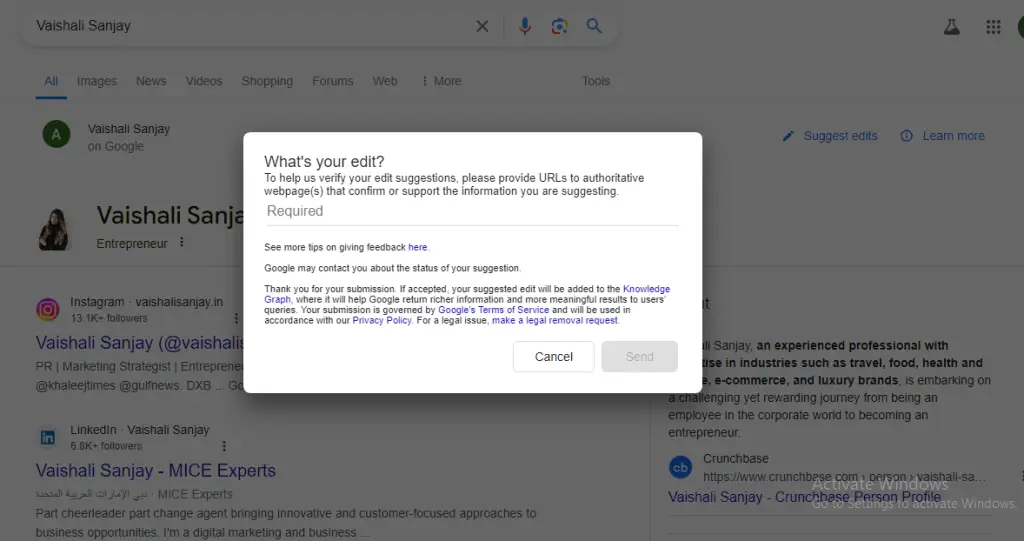Screen dimensions: 1024x541
Task: Switch to the Videos tab
Action: (204, 81)
